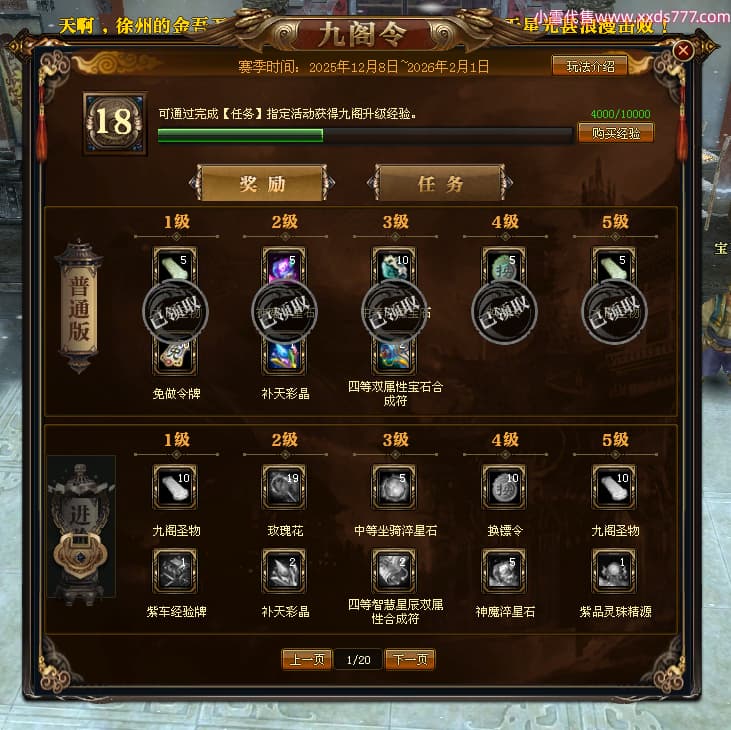Select the 神魔淬星石 reward icon

(504, 571)
